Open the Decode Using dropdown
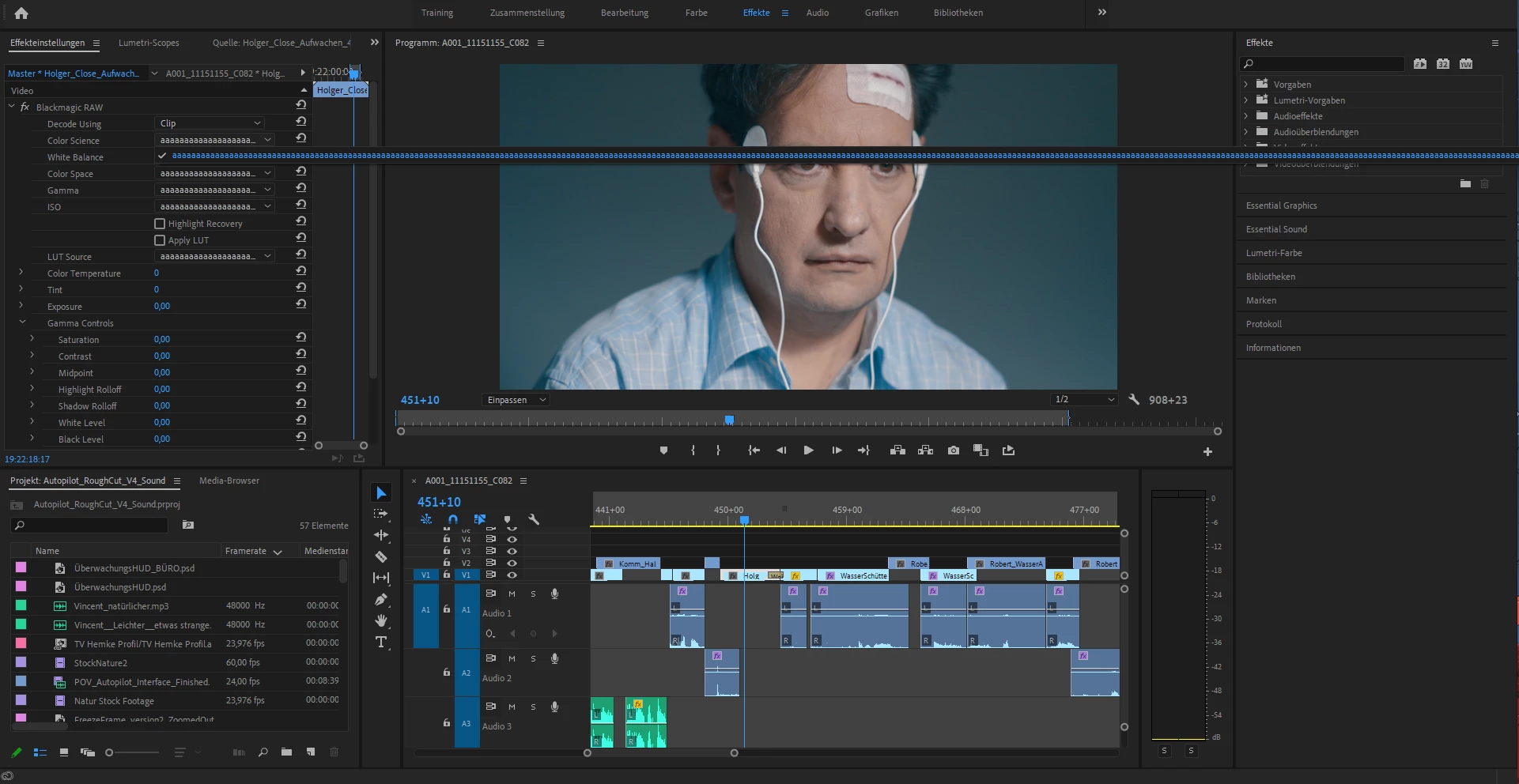This screenshot has width=1519, height=784. click(210, 123)
